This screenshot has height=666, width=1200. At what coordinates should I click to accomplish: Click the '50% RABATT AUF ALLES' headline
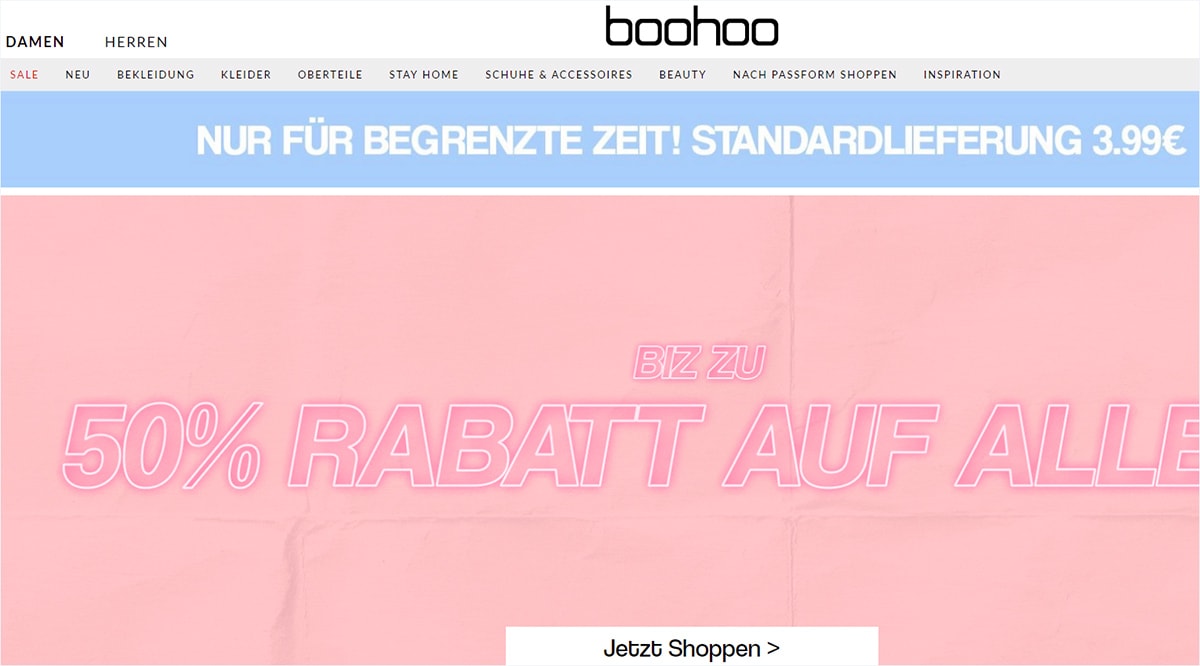tap(630, 443)
